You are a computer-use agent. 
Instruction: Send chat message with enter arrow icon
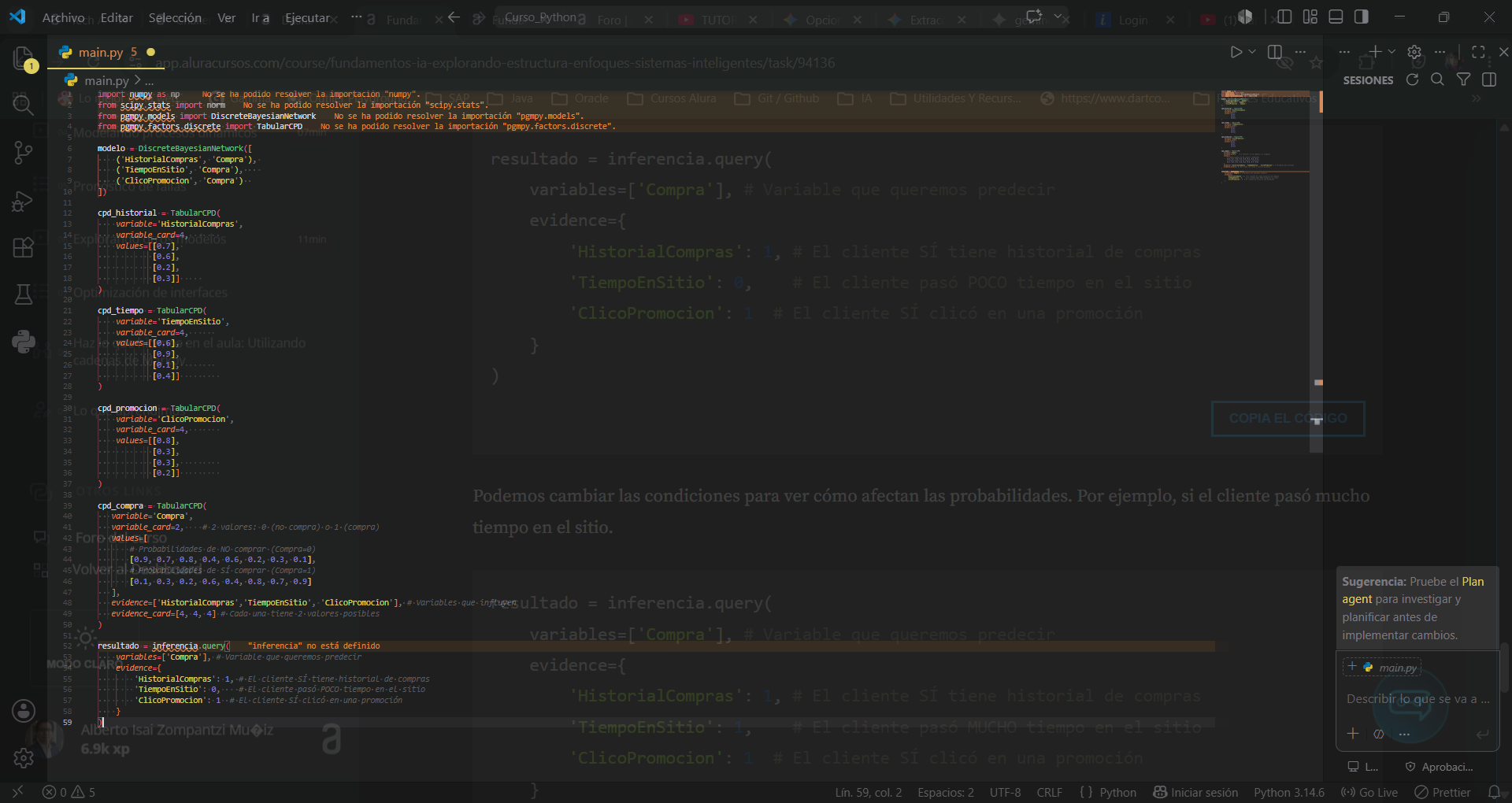click(x=1482, y=734)
